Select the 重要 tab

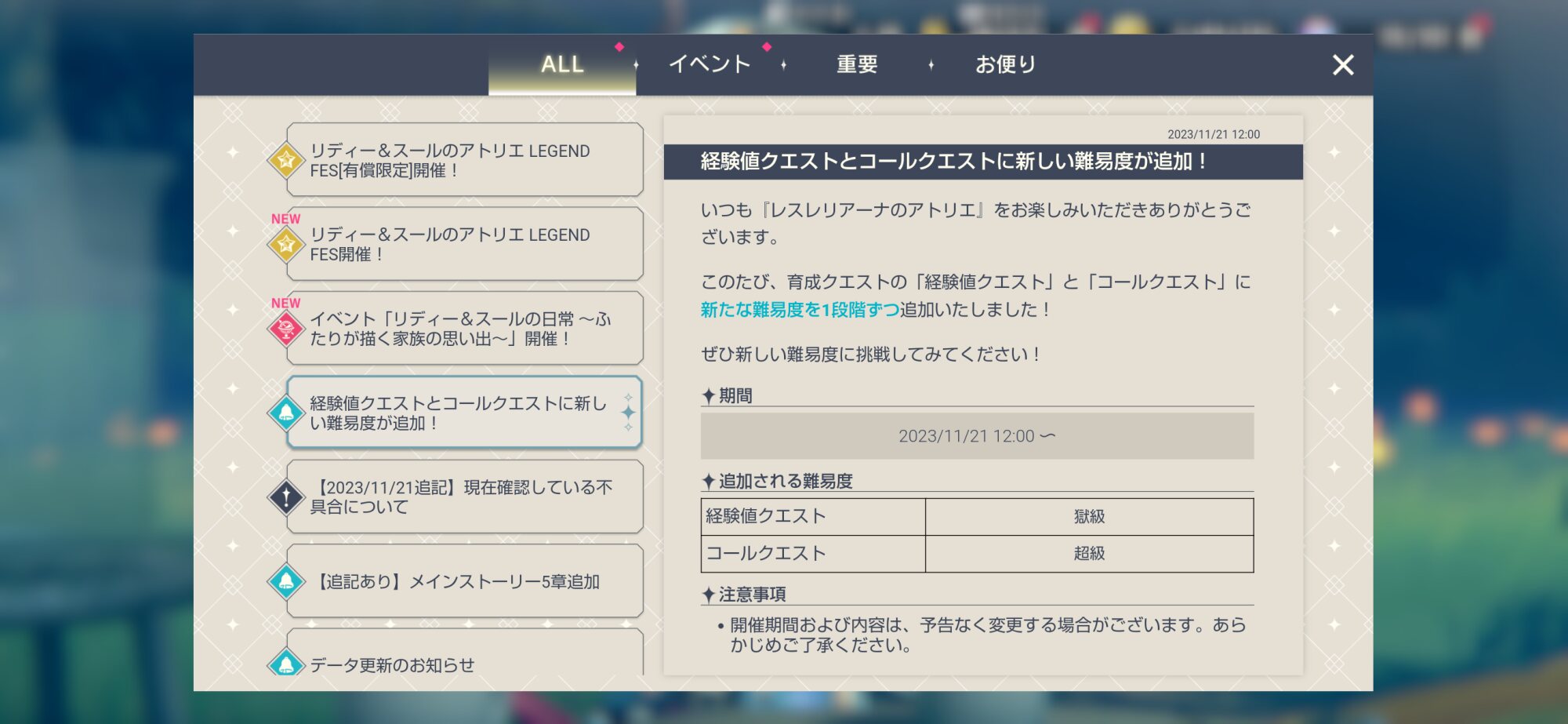point(857,64)
